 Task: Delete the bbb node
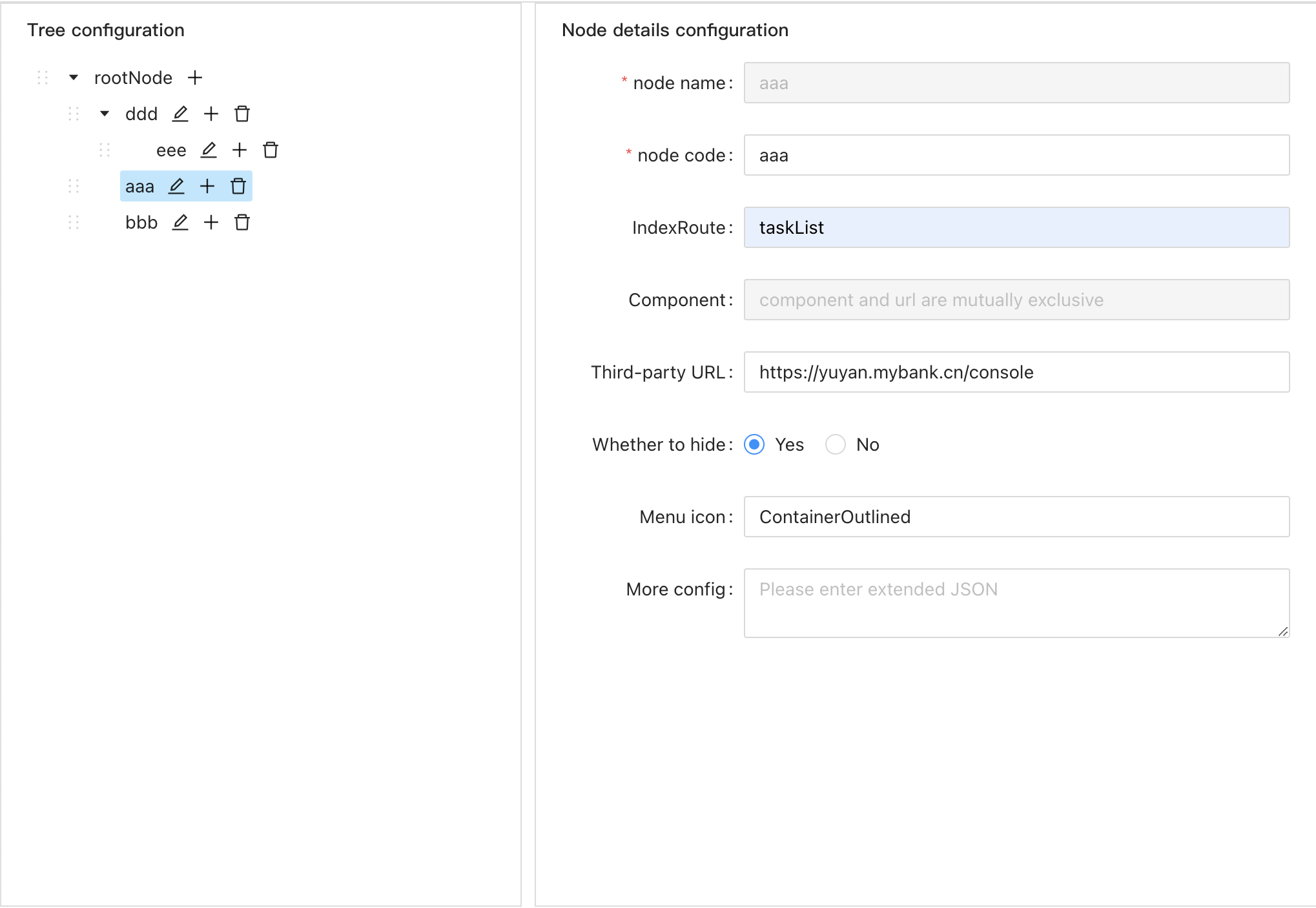click(242, 223)
